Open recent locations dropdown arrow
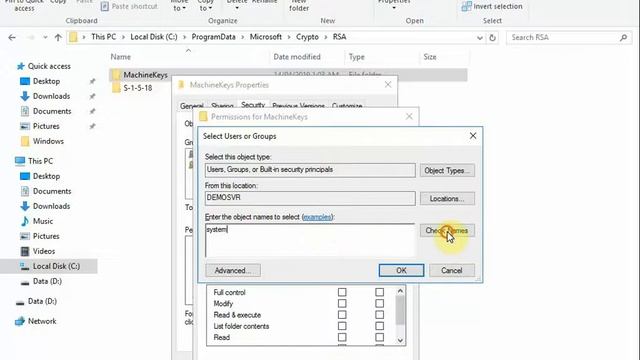 click(45, 38)
